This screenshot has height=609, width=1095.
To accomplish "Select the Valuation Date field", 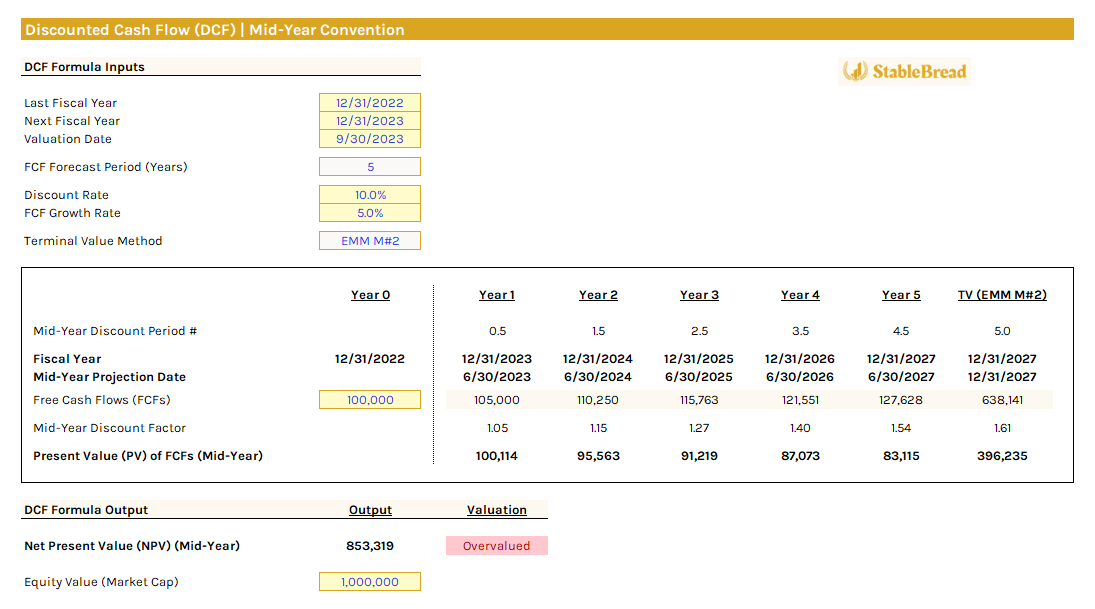I will pyautogui.click(x=370, y=138).
